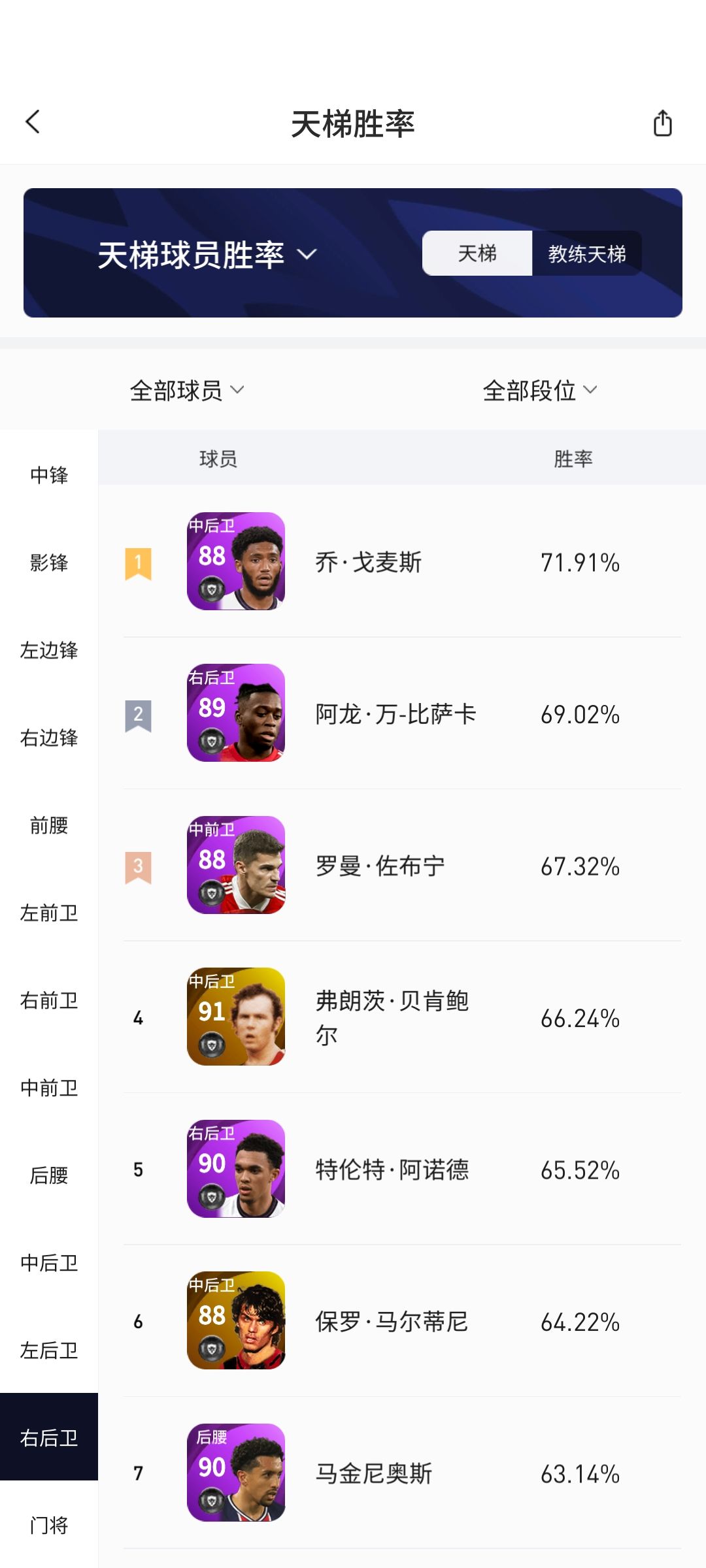
Task: Select the 中锋 position tab
Action: coord(49,475)
